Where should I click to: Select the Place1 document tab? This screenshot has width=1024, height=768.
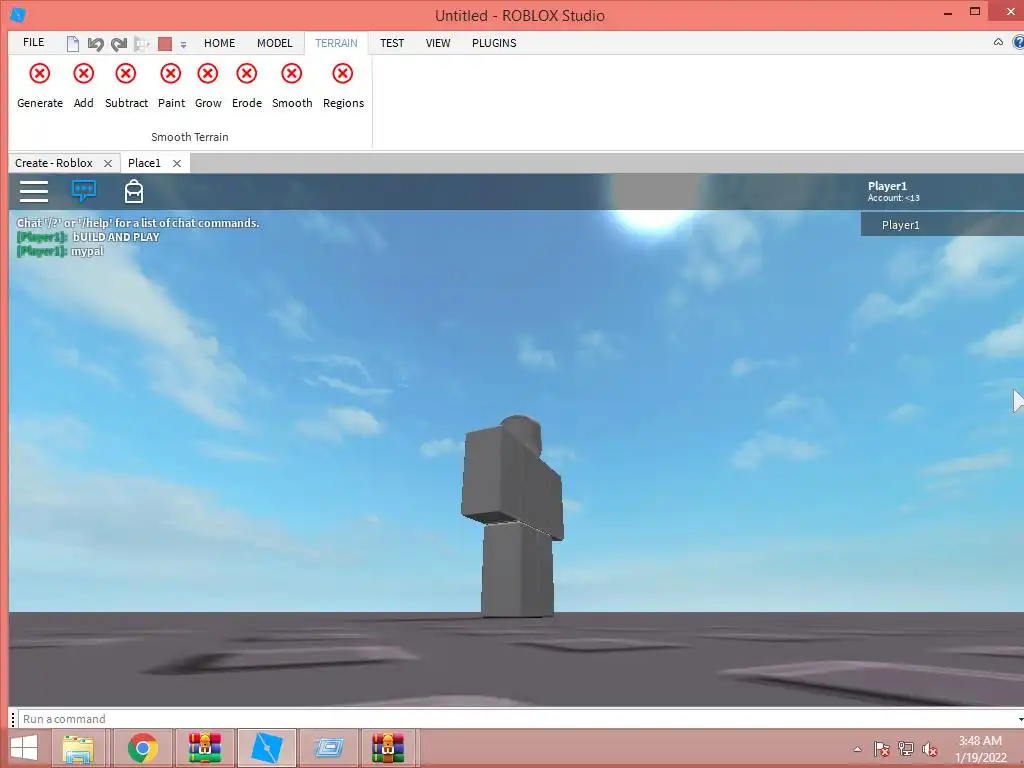pyautogui.click(x=144, y=163)
